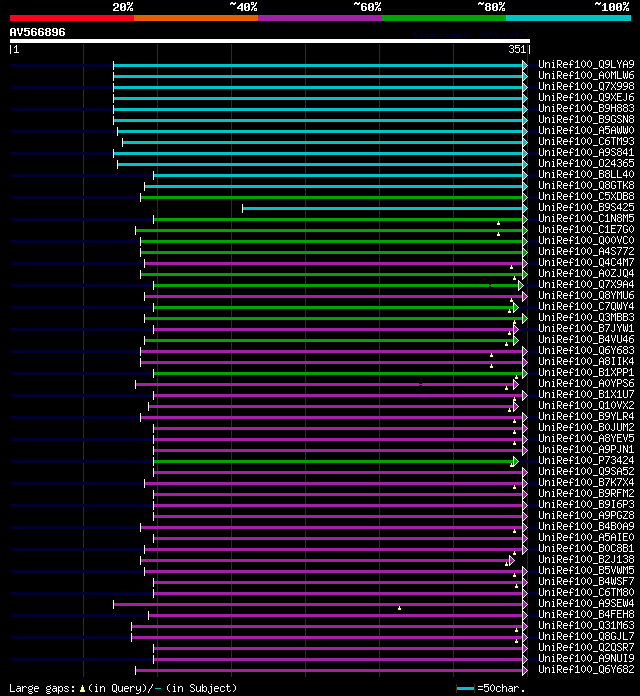Click the short cyan alignment bar of B9S425
This screenshot has height=696, width=640.
(383, 208)
